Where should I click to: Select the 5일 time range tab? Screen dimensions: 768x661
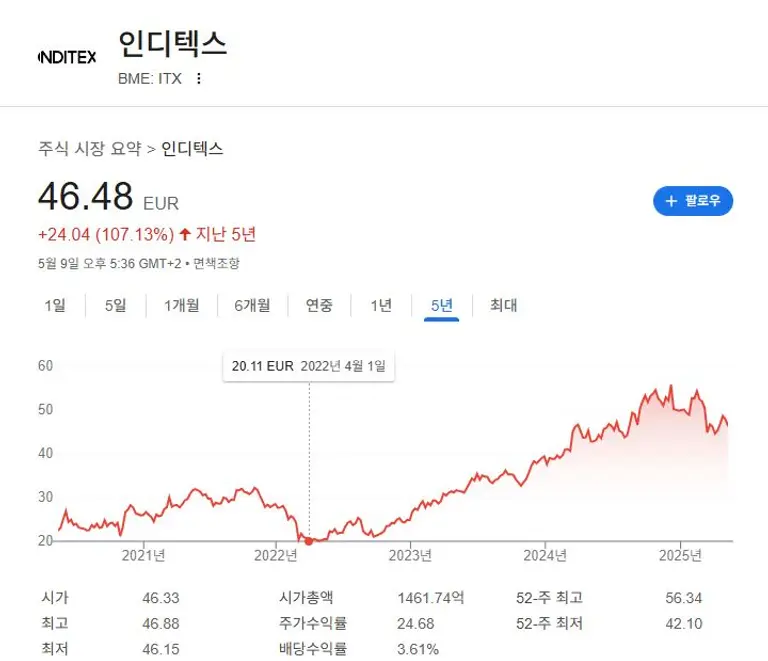coord(115,306)
